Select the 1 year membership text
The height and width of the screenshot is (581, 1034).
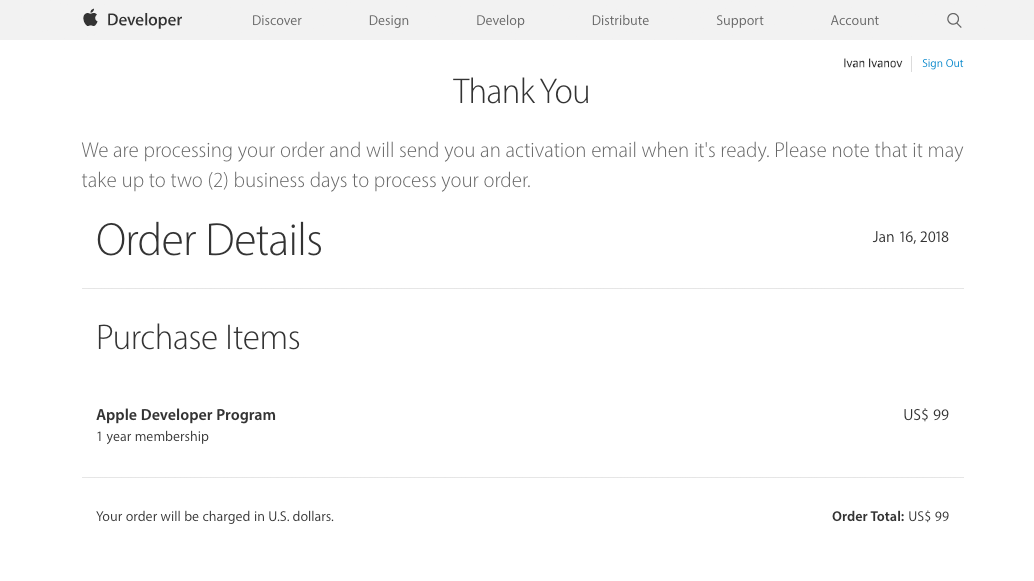tap(152, 437)
